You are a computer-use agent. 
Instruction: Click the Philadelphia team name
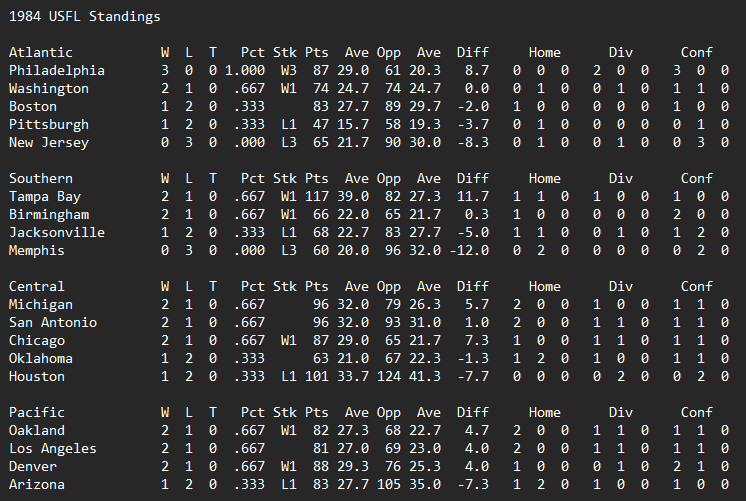pos(56,70)
